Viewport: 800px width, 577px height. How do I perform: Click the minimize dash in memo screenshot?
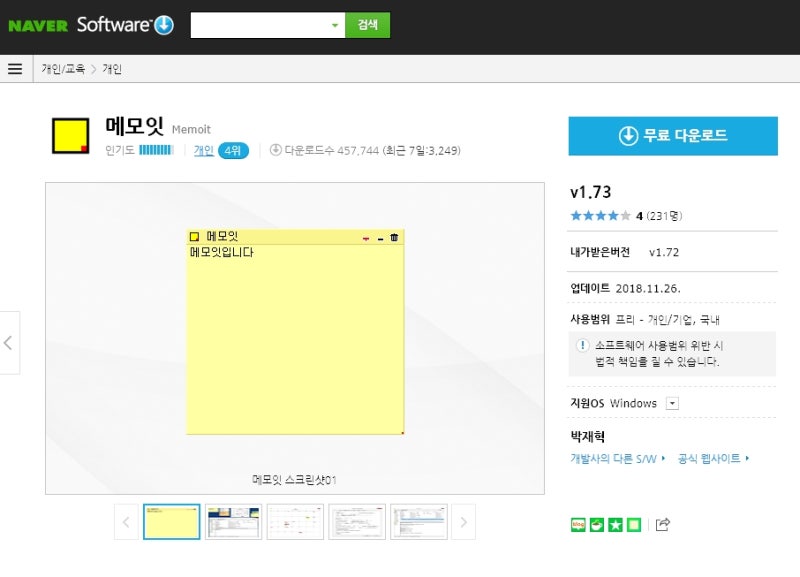coord(380,239)
